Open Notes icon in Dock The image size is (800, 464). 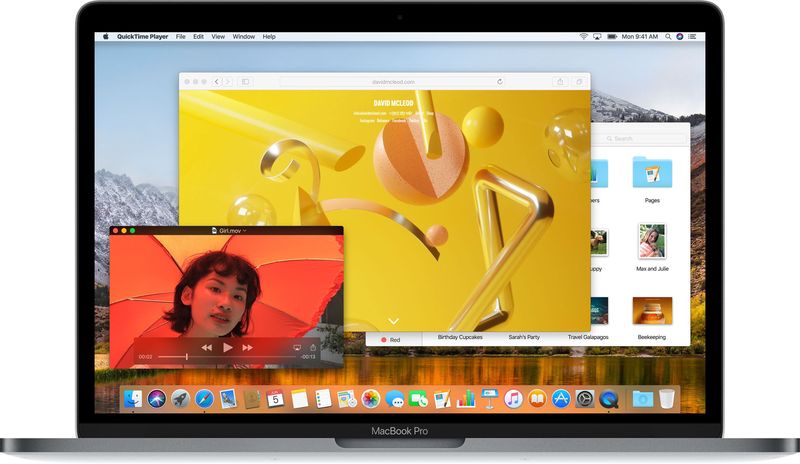pos(299,399)
